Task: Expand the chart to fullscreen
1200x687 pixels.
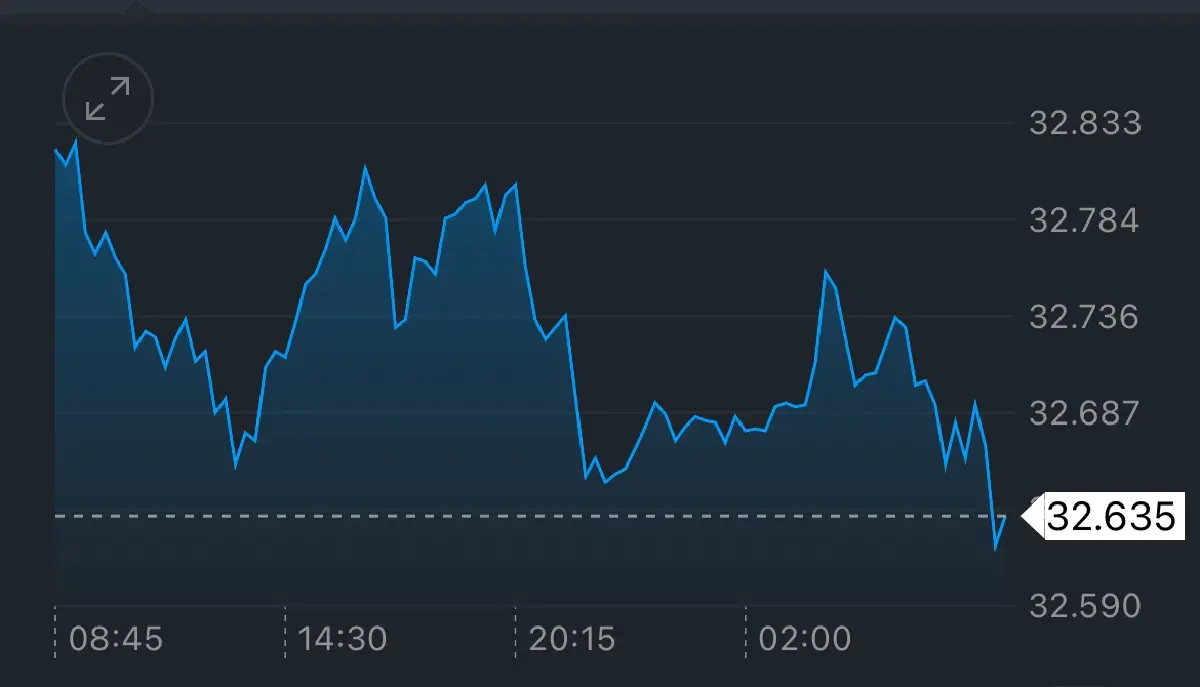Action: click(x=108, y=98)
